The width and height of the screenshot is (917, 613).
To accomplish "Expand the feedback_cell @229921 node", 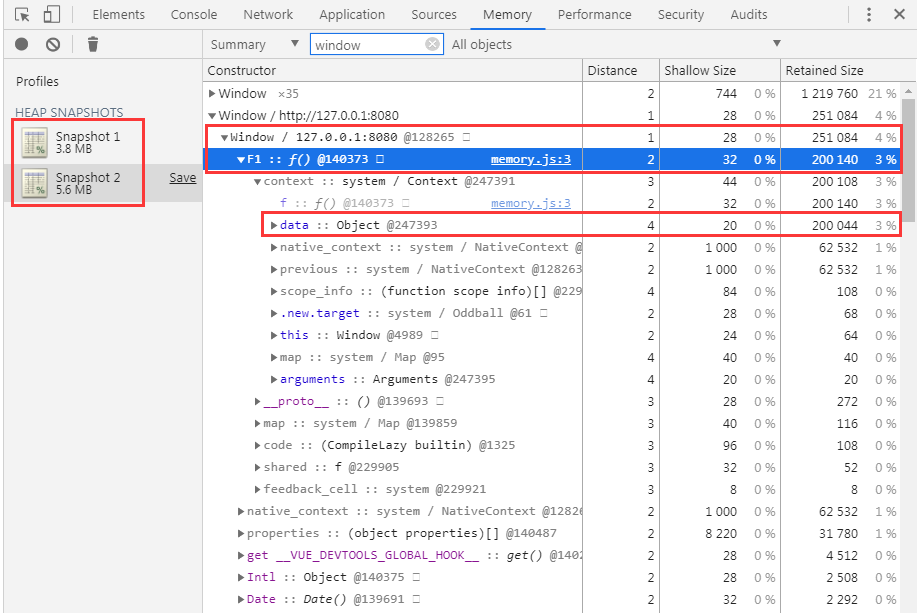I will click(257, 489).
